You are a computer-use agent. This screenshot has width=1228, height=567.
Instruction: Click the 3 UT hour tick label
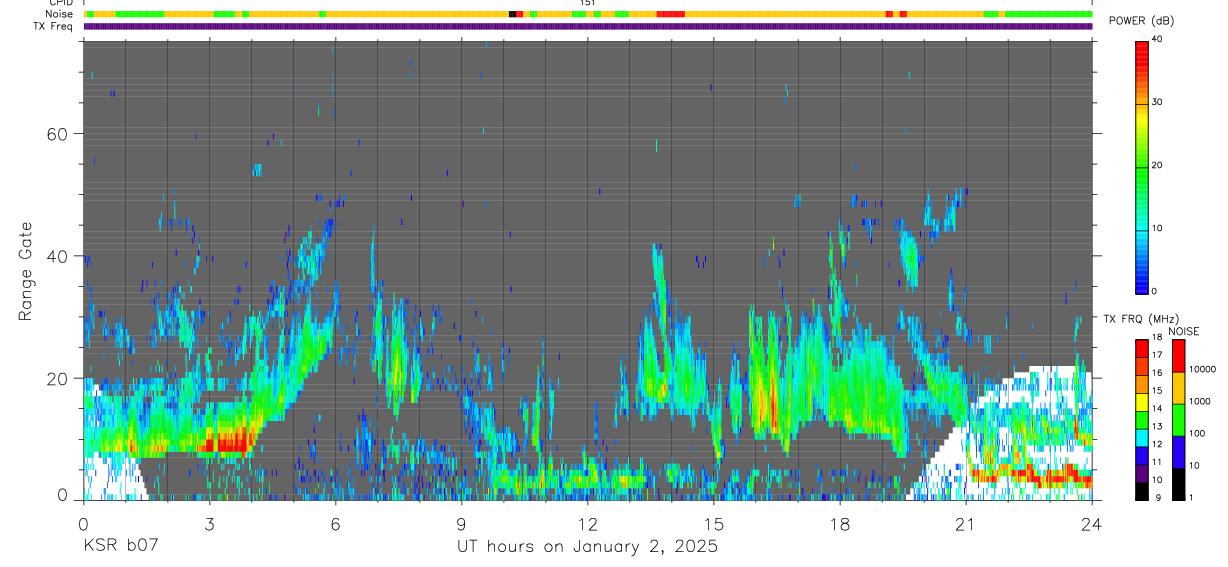(209, 525)
